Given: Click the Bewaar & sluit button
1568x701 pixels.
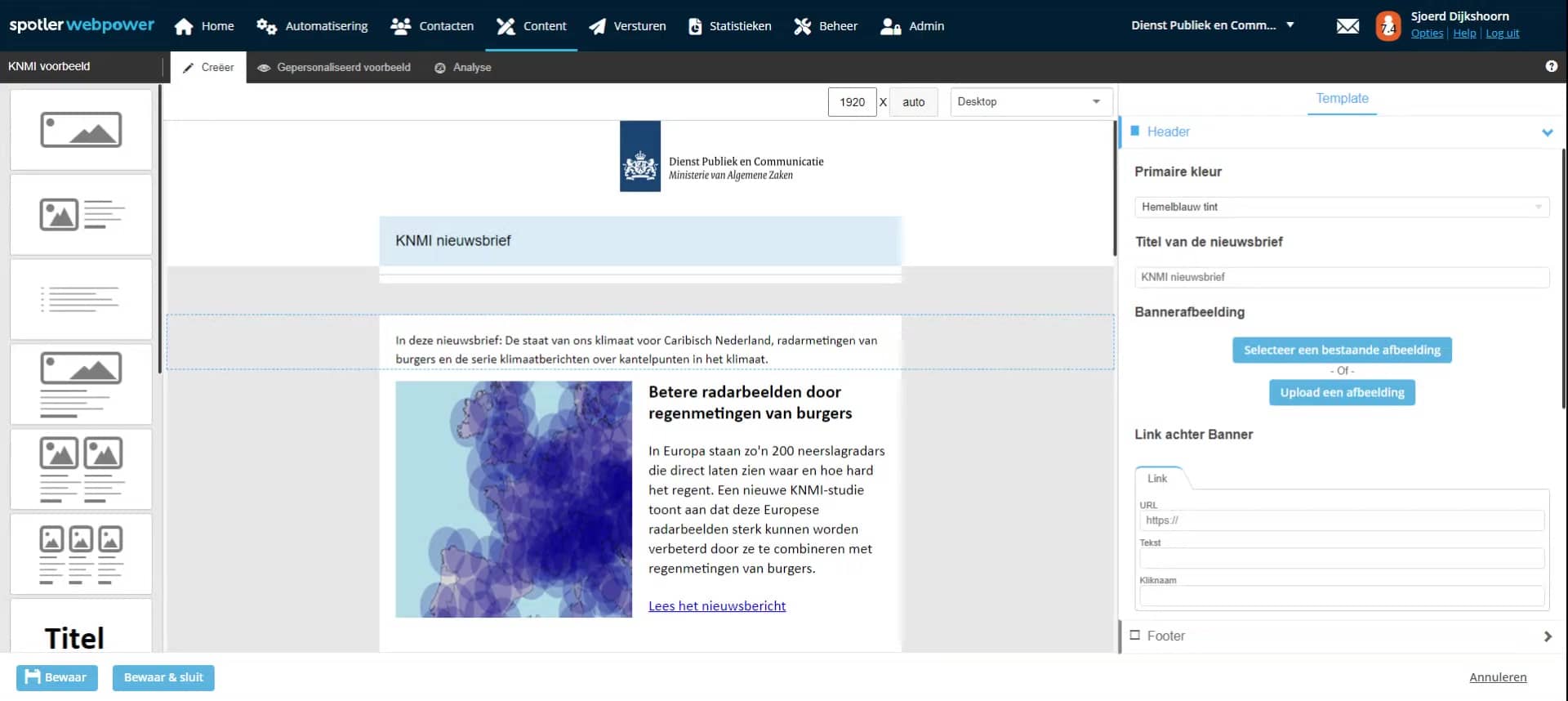Looking at the screenshot, I should tap(163, 677).
